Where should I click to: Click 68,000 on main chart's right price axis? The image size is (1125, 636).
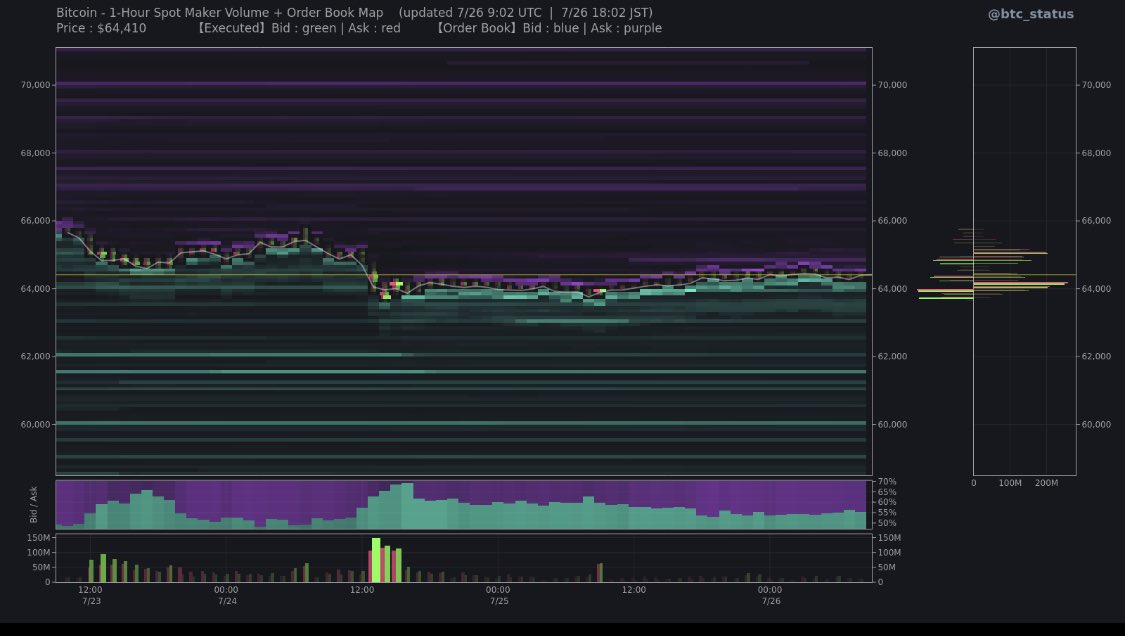[x=892, y=153]
